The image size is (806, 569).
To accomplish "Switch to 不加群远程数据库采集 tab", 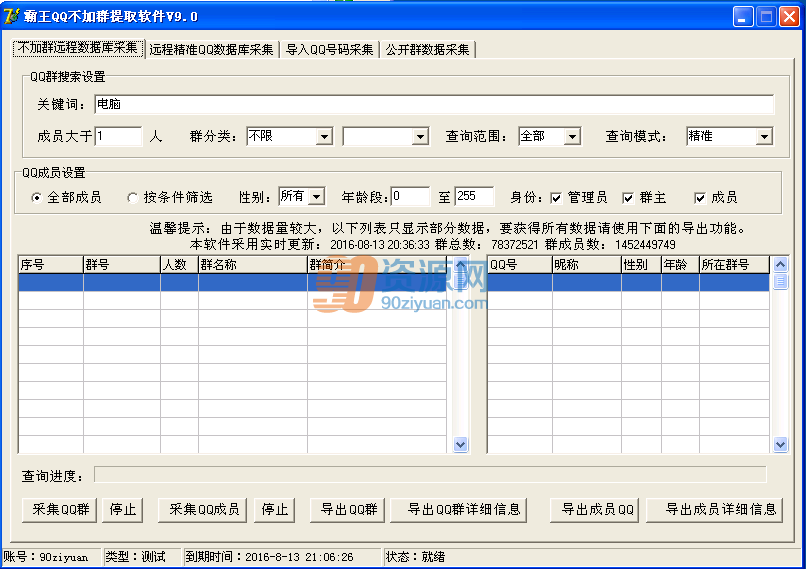I will 78,48.
